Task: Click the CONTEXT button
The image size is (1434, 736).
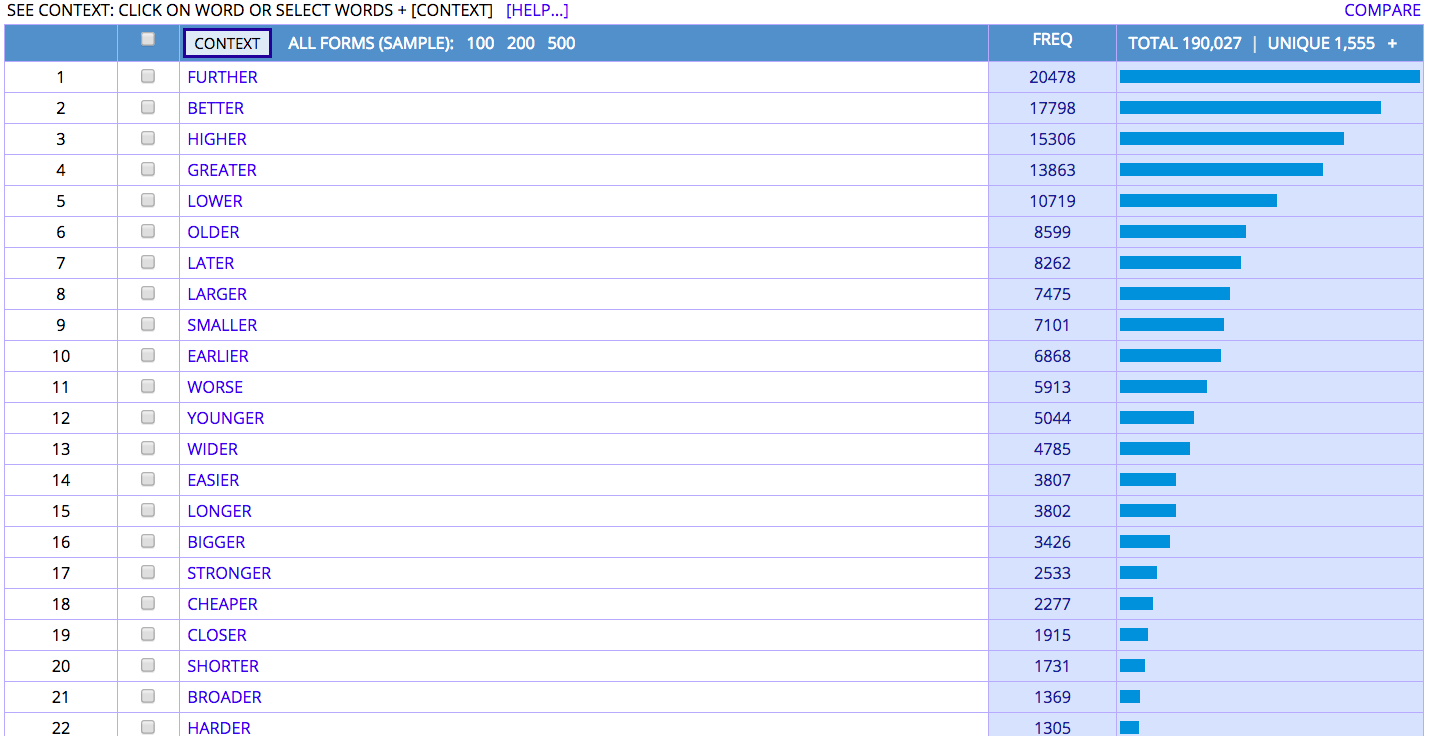Action: click(227, 43)
